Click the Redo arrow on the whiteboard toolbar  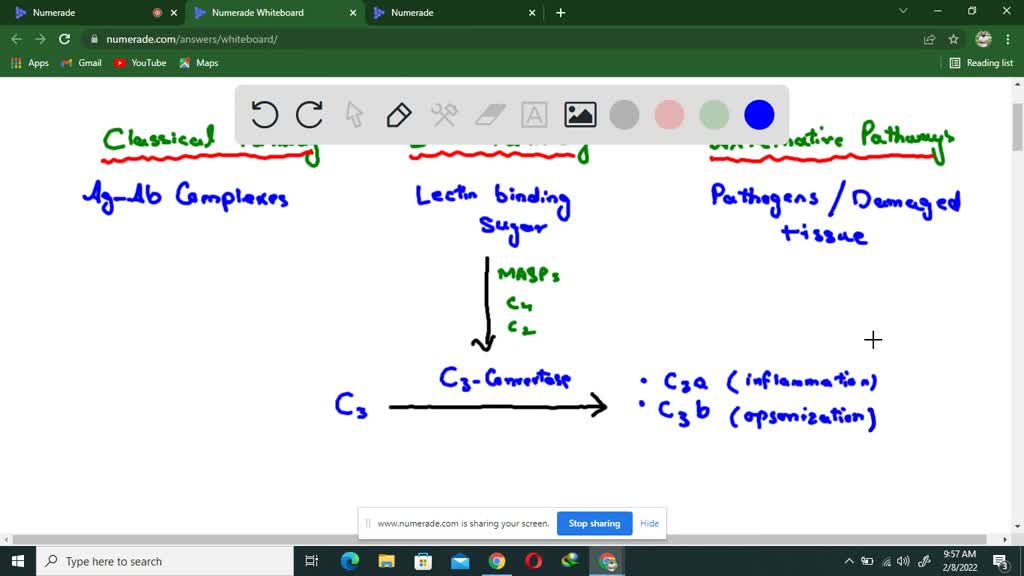(309, 115)
